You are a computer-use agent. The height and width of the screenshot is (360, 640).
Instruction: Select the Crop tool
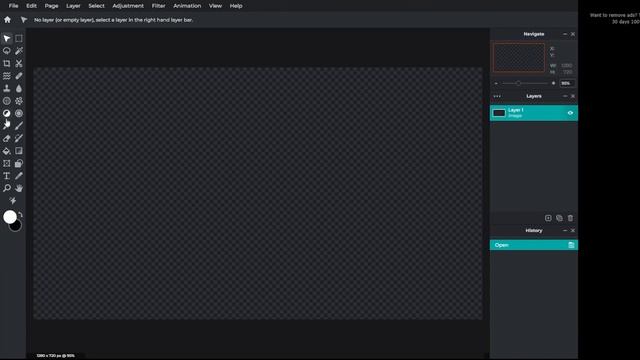pyautogui.click(x=7, y=64)
